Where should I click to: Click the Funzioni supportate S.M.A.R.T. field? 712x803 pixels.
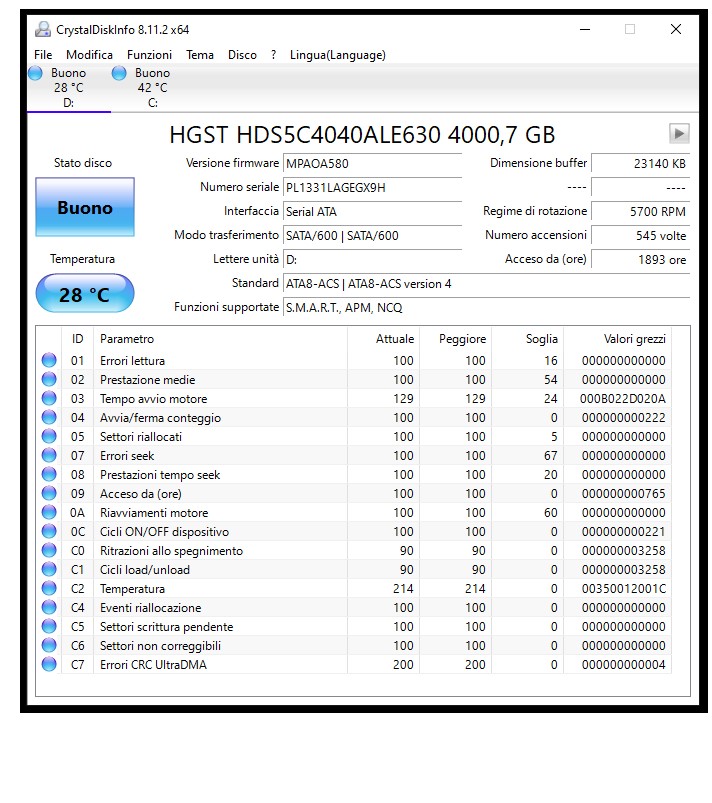pyautogui.click(x=486, y=308)
